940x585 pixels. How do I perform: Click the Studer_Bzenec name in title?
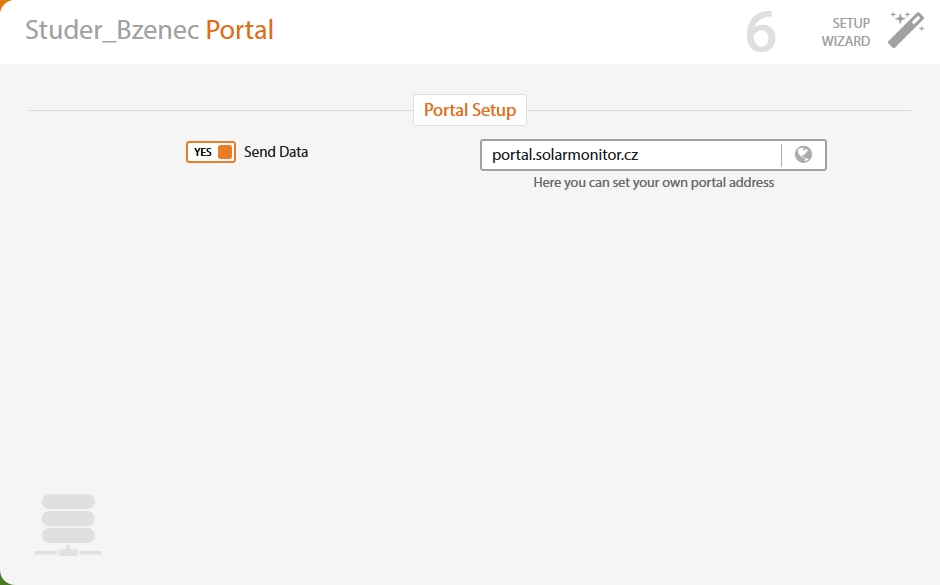112,30
